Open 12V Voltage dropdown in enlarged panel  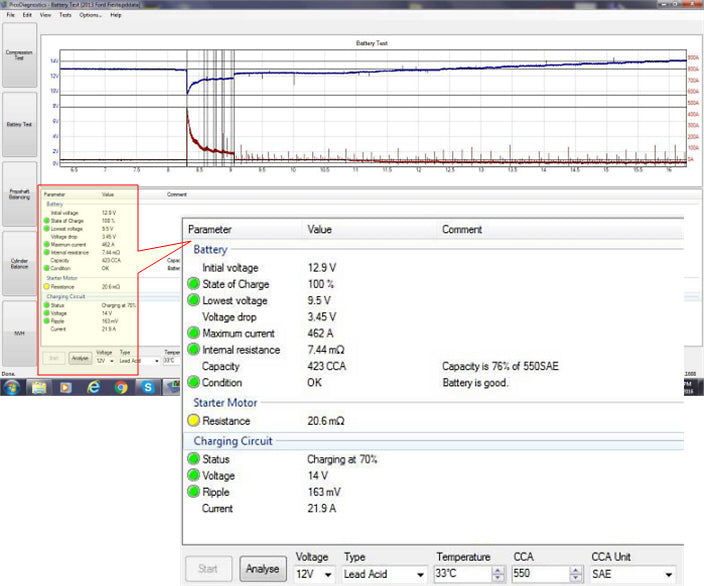point(314,574)
